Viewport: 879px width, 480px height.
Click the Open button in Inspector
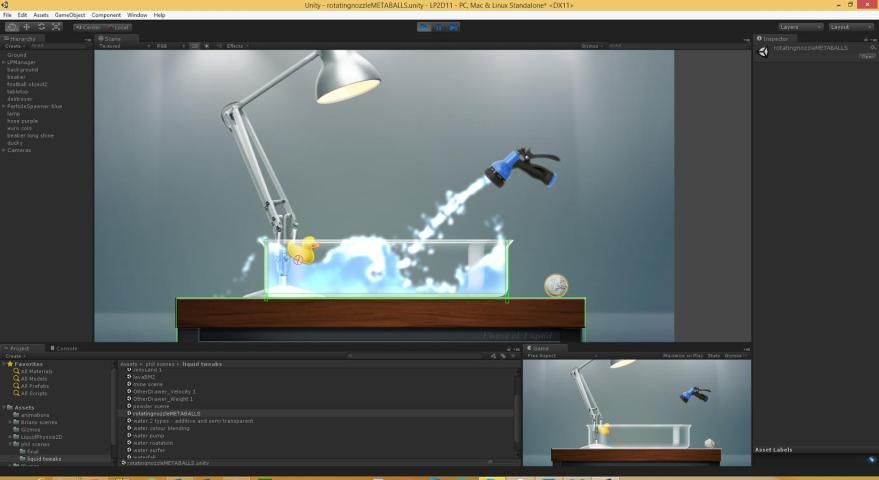click(x=867, y=56)
